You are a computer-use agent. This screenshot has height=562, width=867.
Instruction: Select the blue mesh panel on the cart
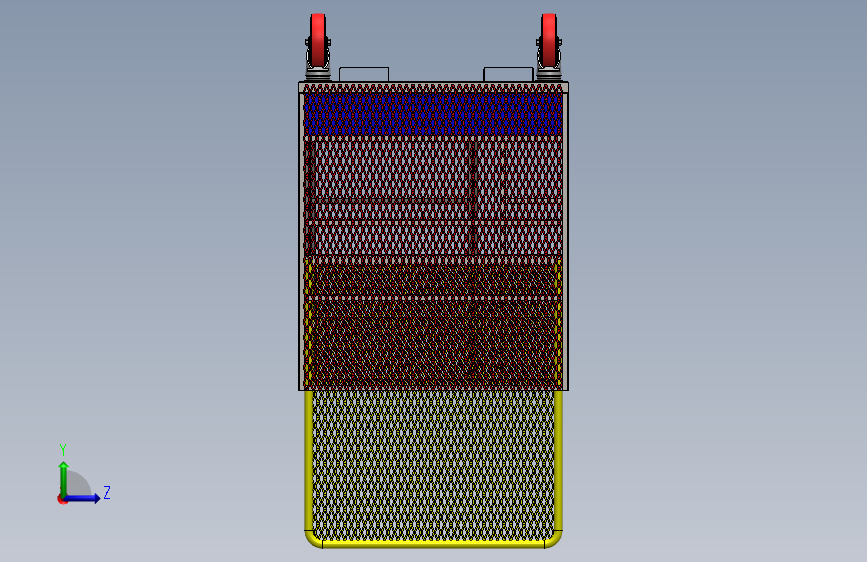click(x=433, y=114)
